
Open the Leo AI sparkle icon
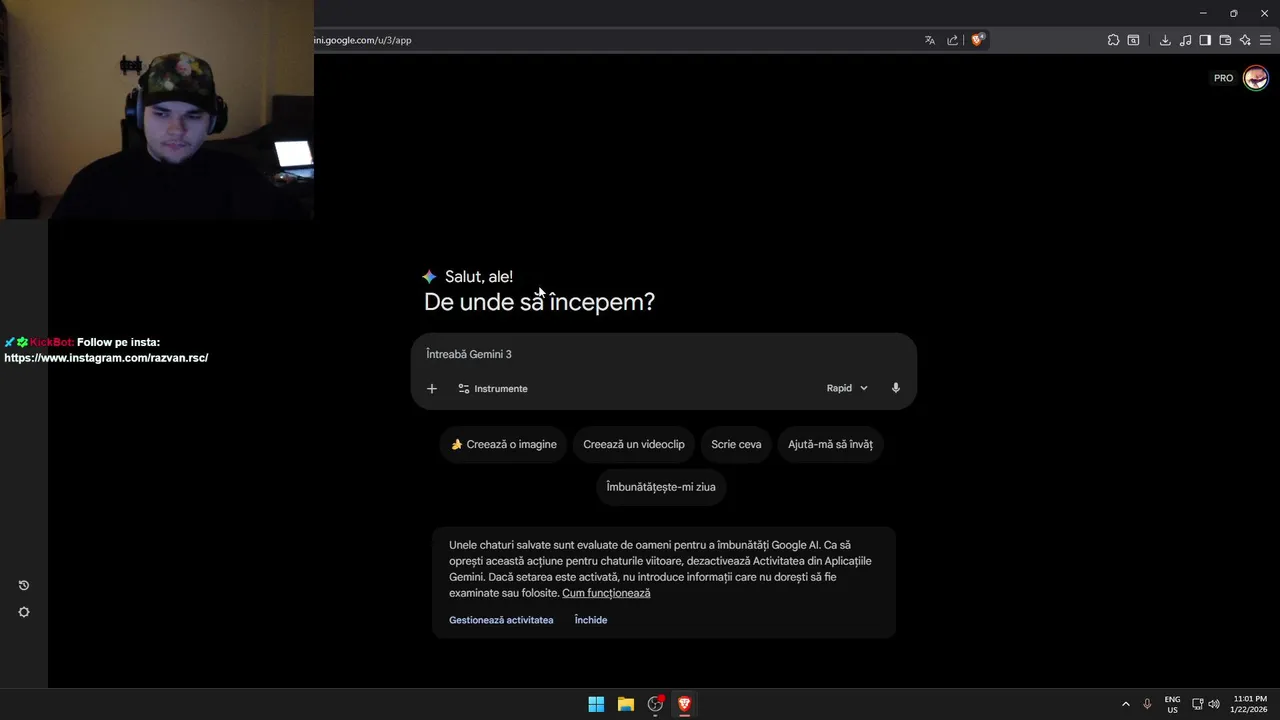[1245, 40]
